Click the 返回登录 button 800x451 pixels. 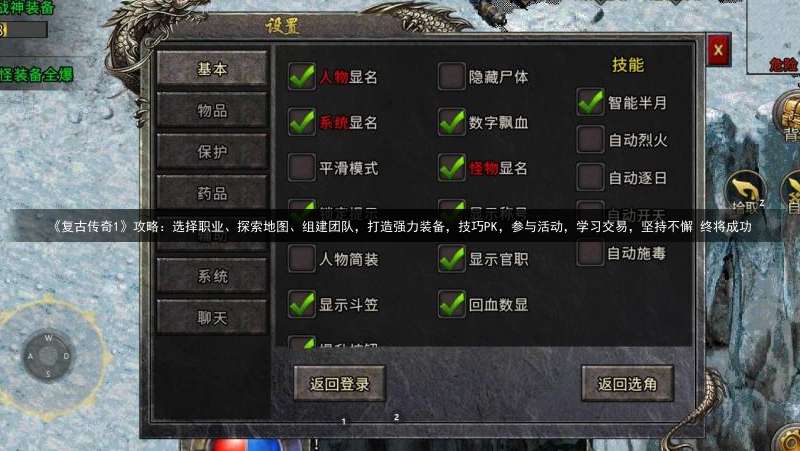coord(339,384)
